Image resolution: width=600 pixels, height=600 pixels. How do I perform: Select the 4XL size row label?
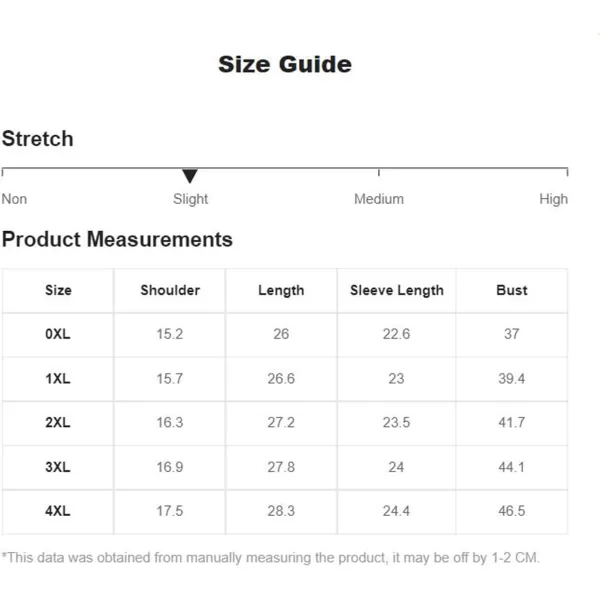[x=58, y=511]
